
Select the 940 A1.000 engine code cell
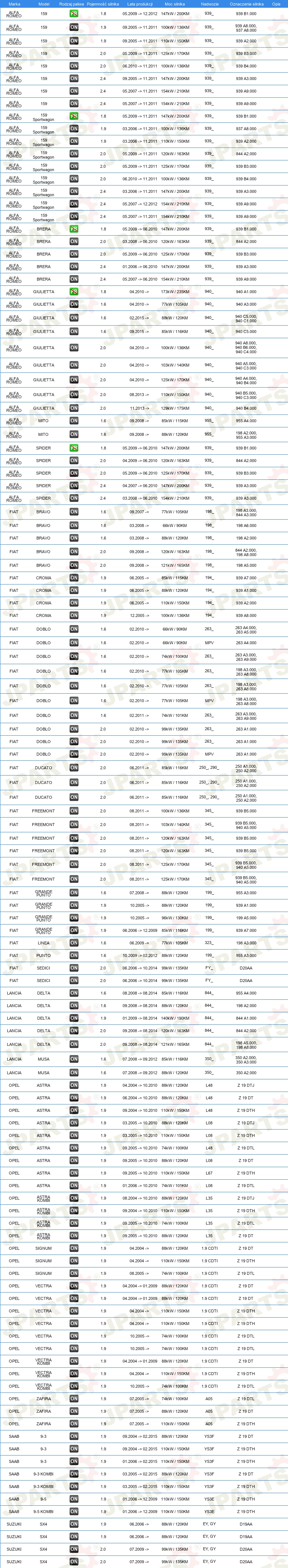coord(246,292)
